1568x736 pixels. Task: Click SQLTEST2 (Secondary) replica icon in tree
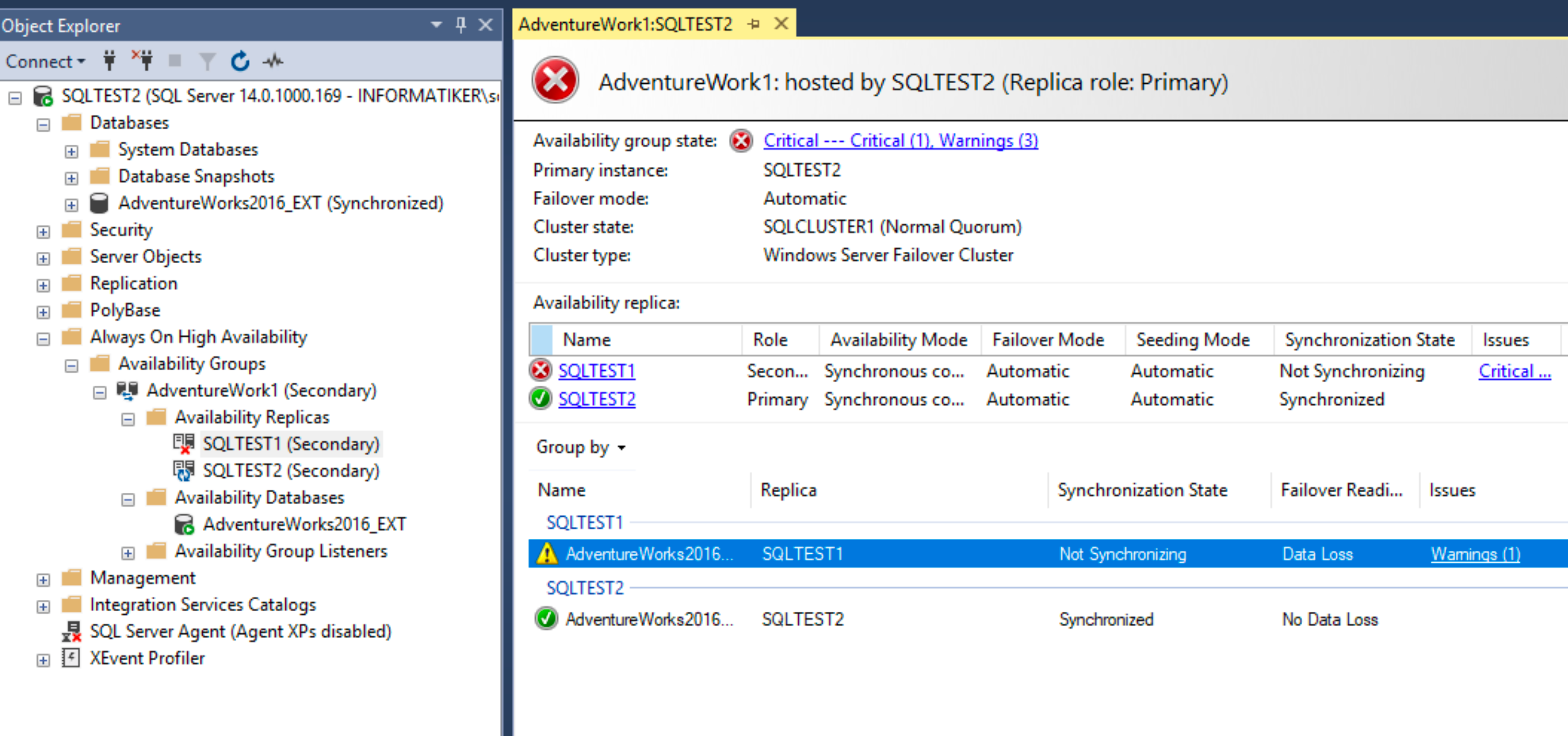[183, 471]
